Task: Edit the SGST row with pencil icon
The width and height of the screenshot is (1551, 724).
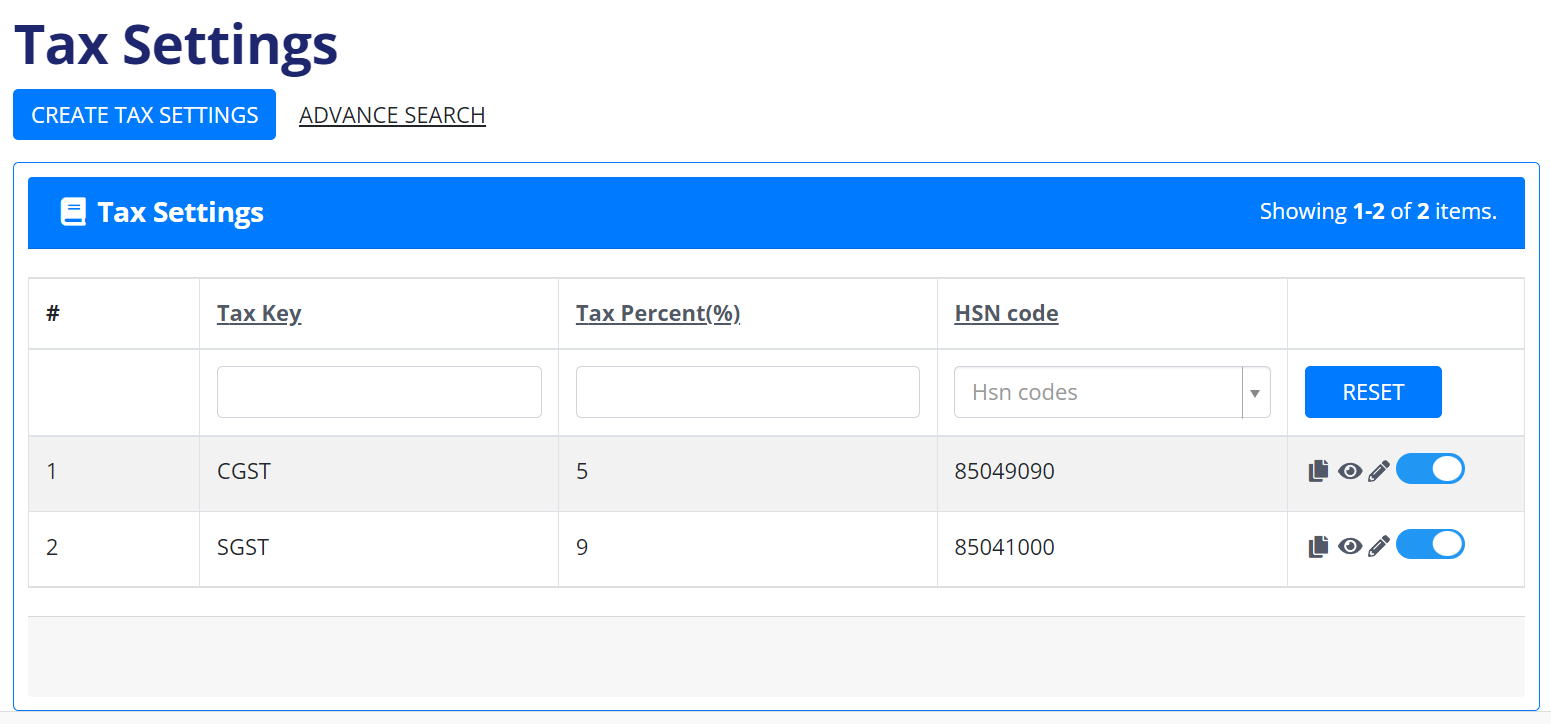Action: click(1379, 546)
